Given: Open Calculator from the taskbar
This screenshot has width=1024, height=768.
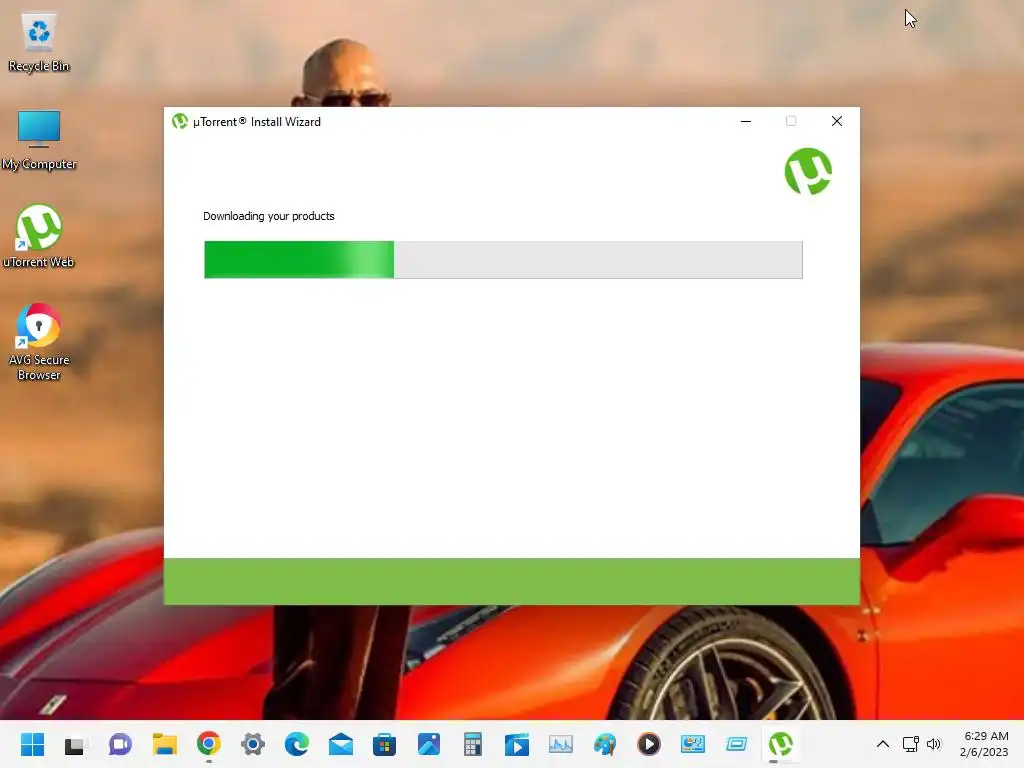Looking at the screenshot, I should coord(473,744).
